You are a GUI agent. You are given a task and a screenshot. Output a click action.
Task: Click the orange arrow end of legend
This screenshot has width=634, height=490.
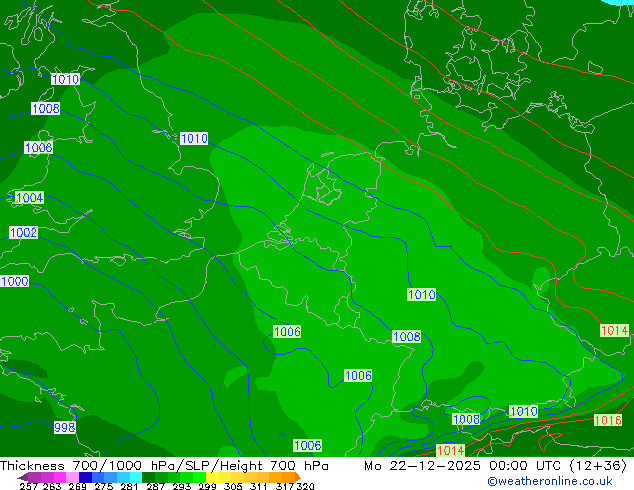pos(298,477)
